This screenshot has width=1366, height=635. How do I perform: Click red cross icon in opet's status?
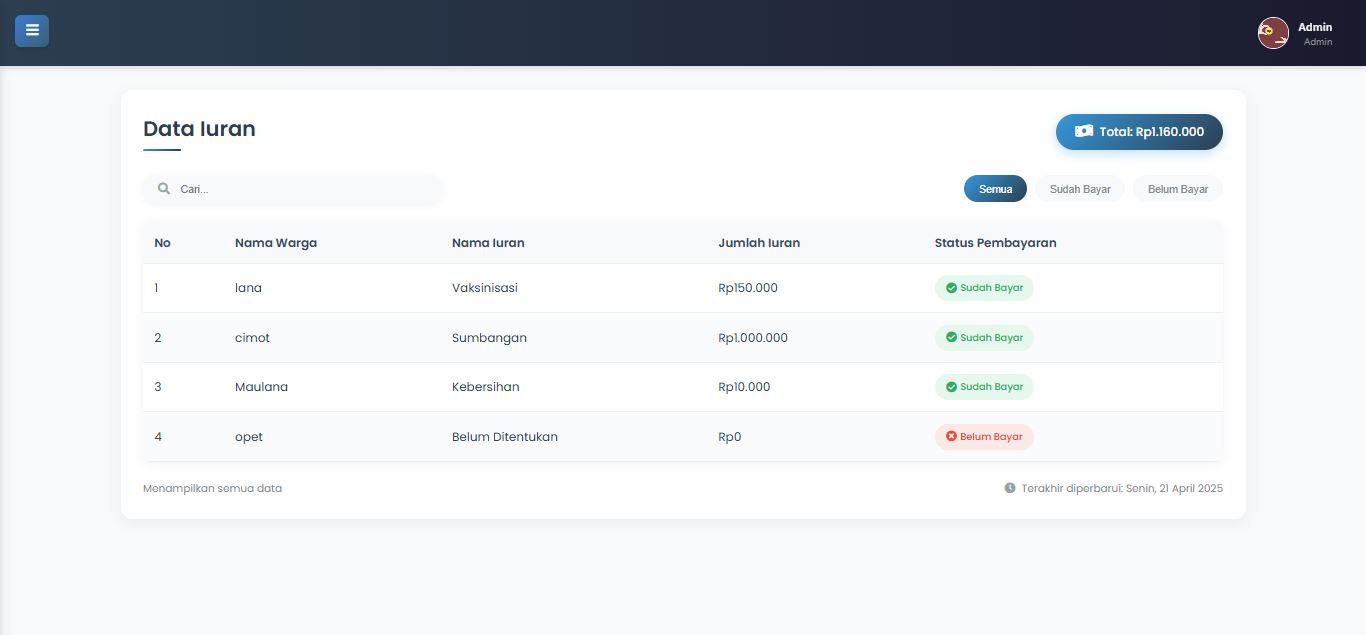pyautogui.click(x=951, y=437)
